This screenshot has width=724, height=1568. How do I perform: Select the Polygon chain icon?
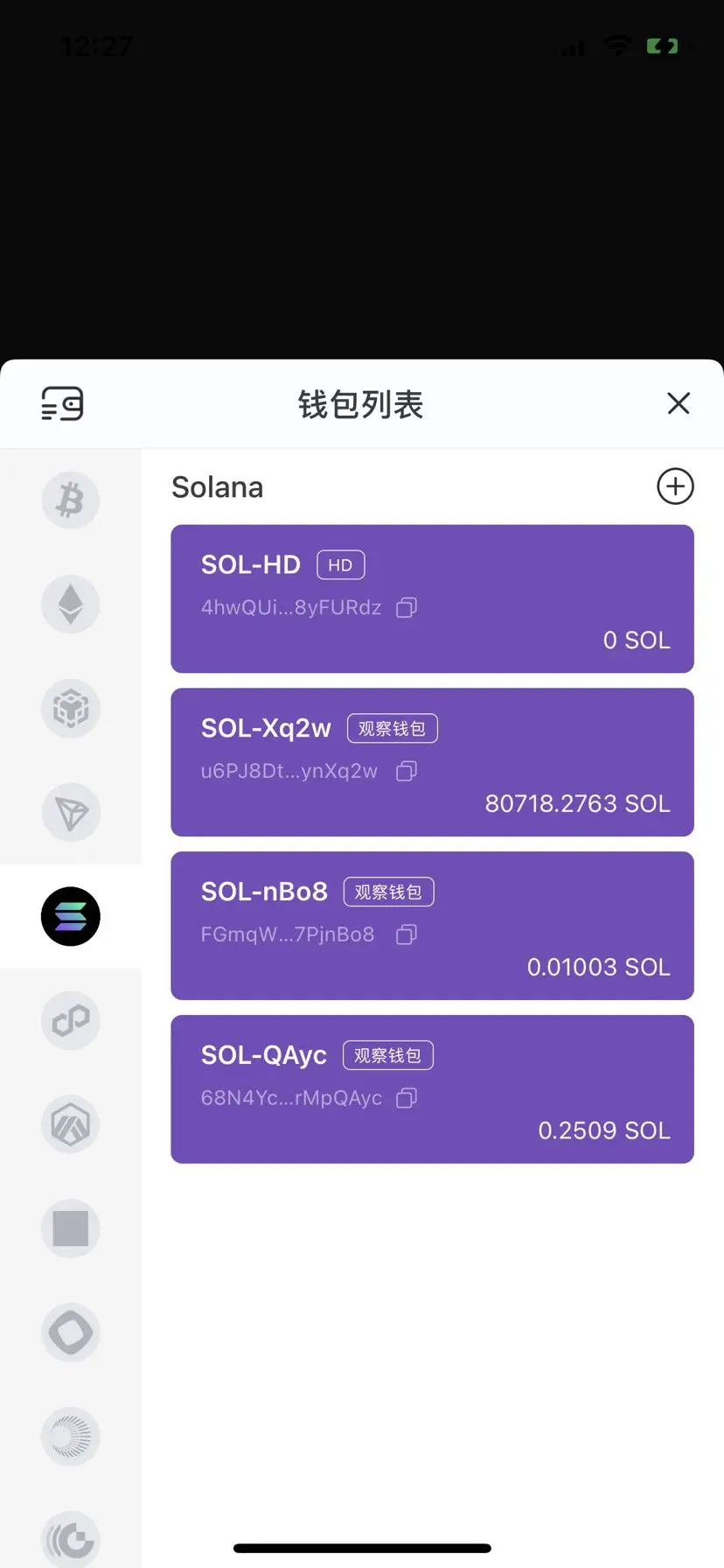point(71,1020)
